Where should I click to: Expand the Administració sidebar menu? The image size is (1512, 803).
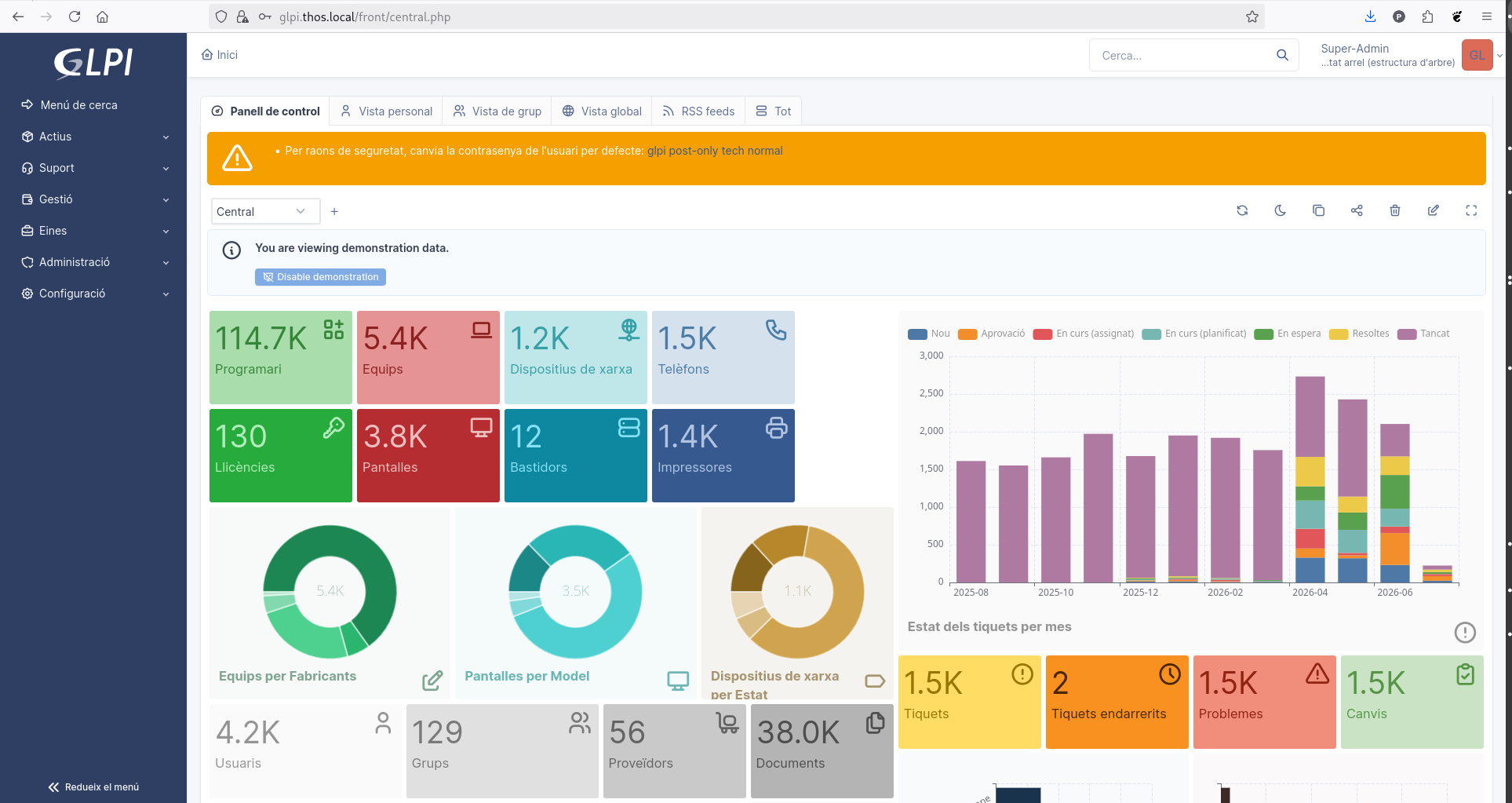point(94,262)
